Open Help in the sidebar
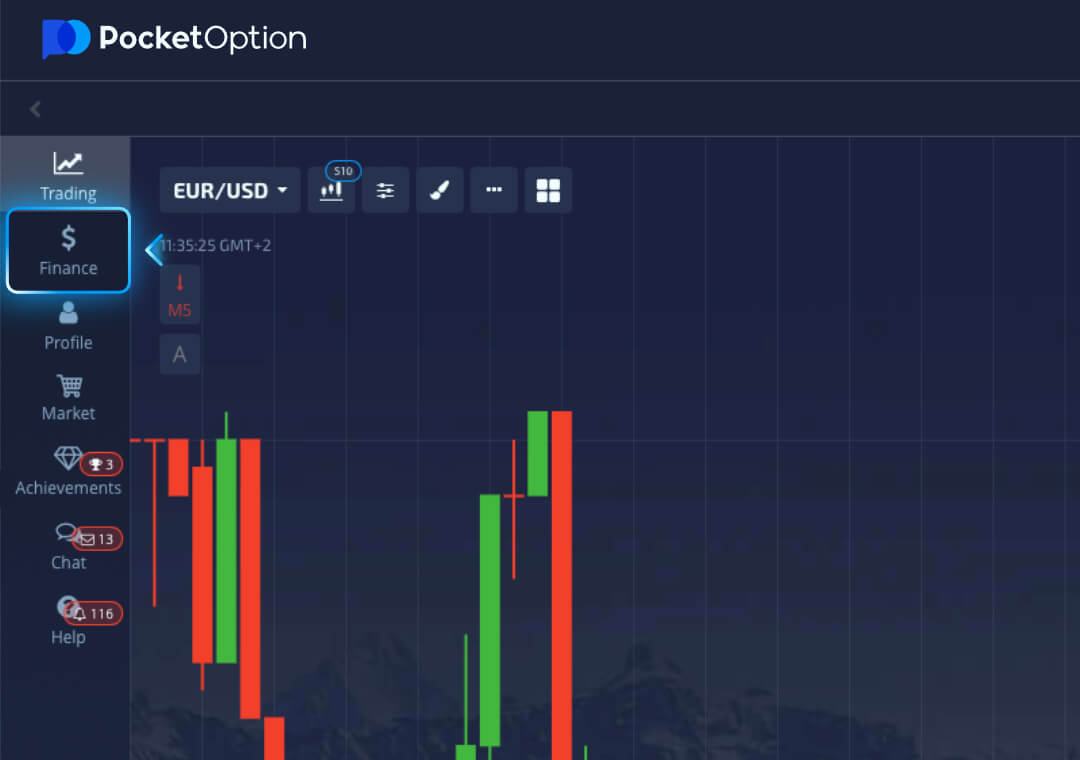 click(67, 620)
